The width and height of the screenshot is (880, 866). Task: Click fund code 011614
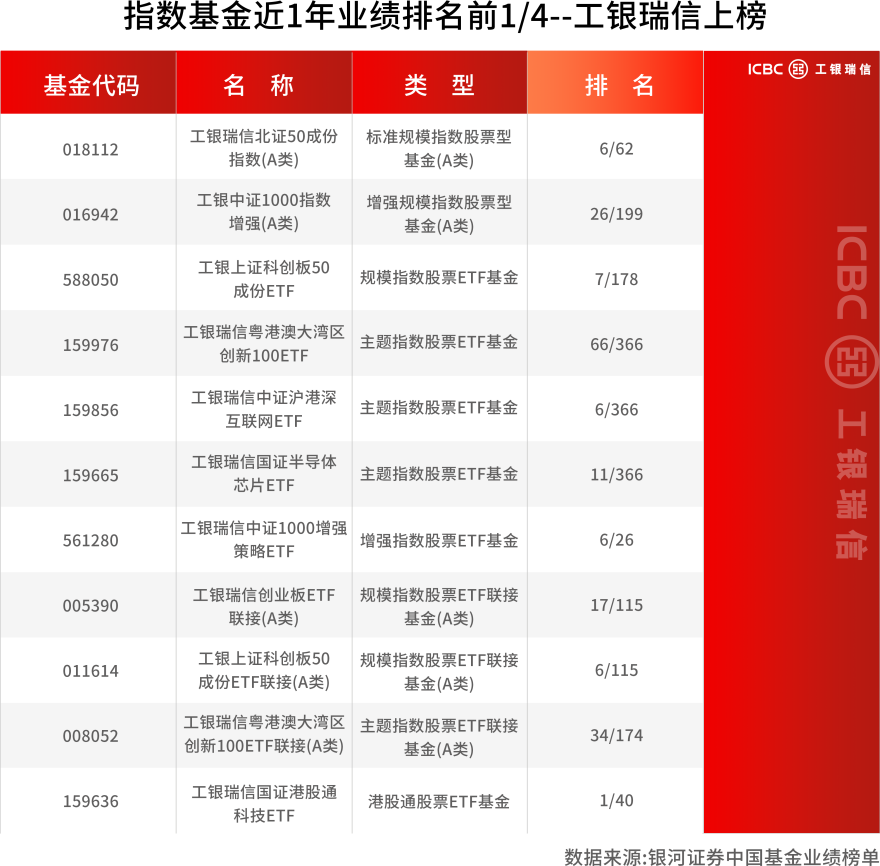pos(90,671)
